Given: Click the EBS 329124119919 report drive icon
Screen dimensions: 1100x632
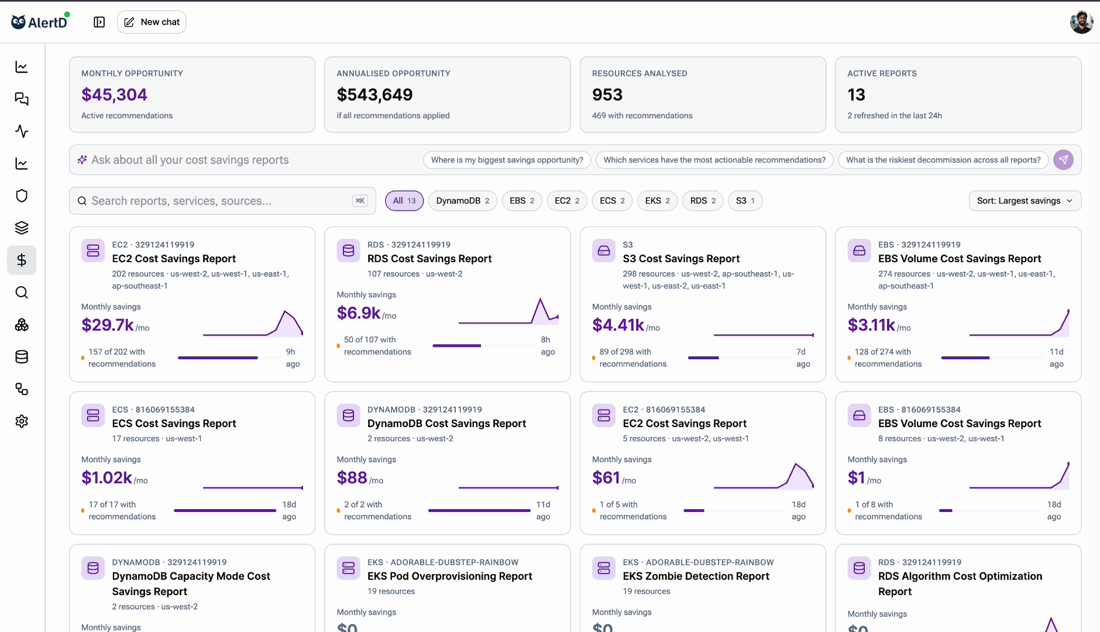Looking at the screenshot, I should (859, 250).
